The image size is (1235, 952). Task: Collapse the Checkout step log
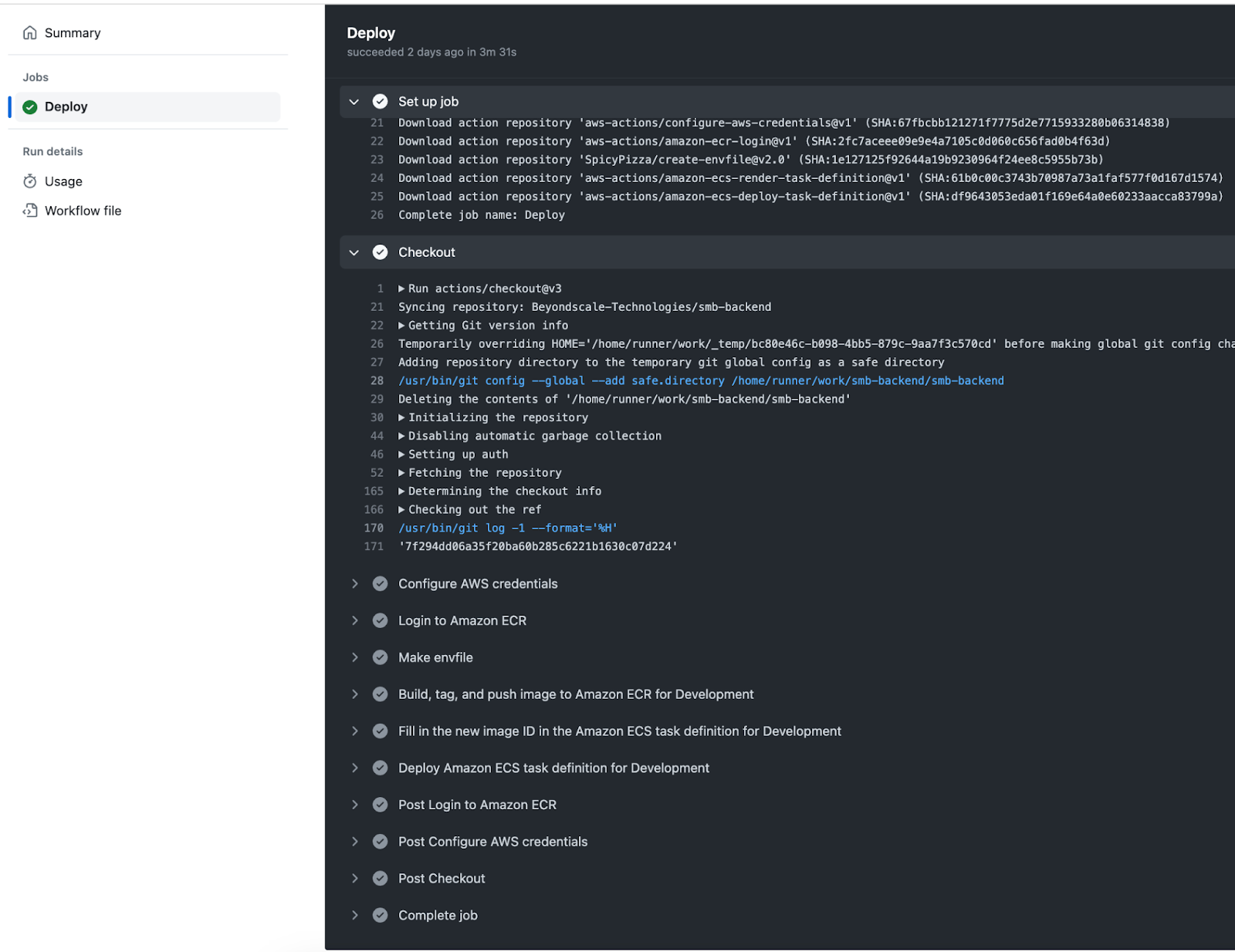[x=354, y=252]
